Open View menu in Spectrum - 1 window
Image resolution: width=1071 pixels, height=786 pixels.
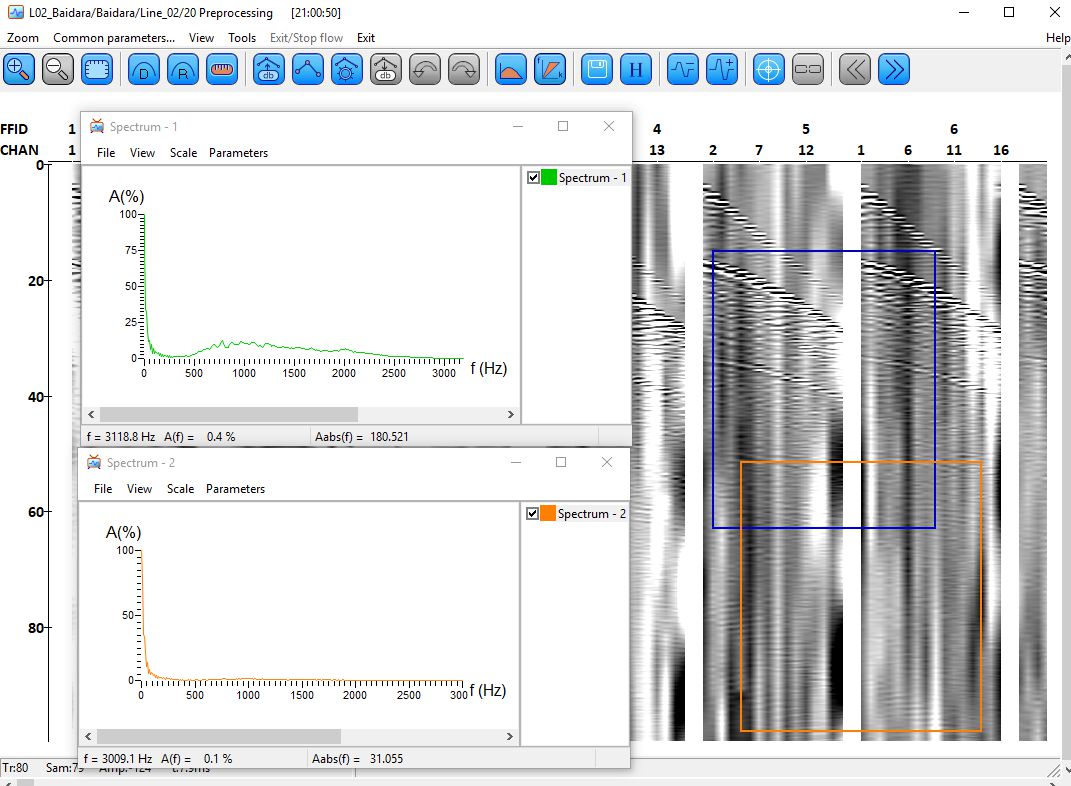click(x=142, y=153)
